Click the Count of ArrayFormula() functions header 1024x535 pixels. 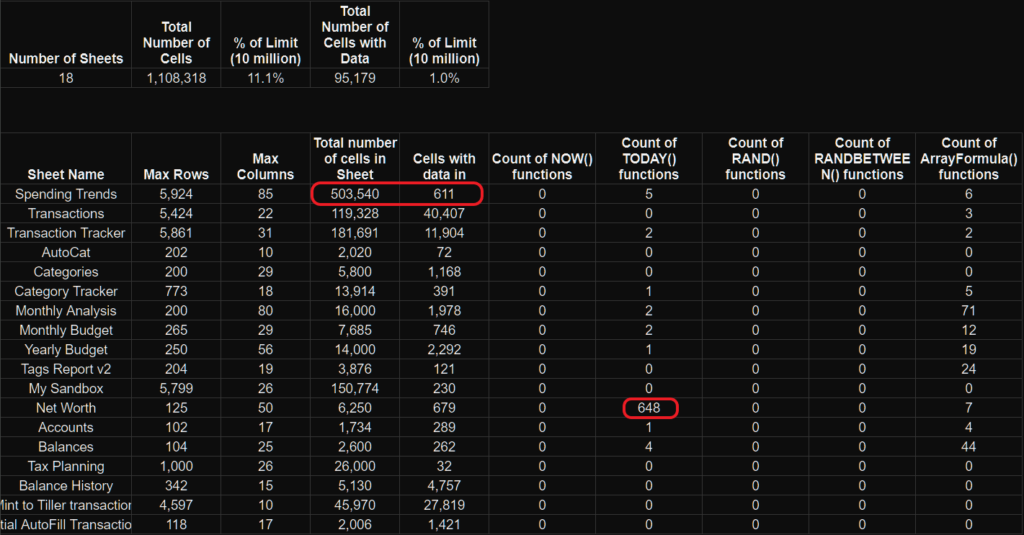point(968,158)
